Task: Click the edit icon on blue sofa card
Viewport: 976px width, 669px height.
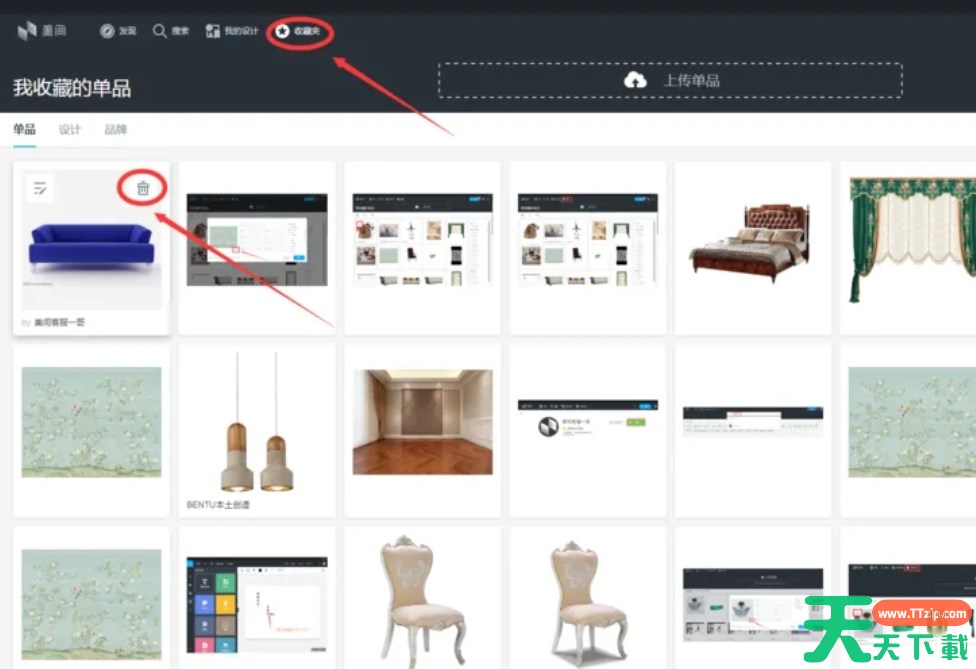Action: tap(40, 188)
